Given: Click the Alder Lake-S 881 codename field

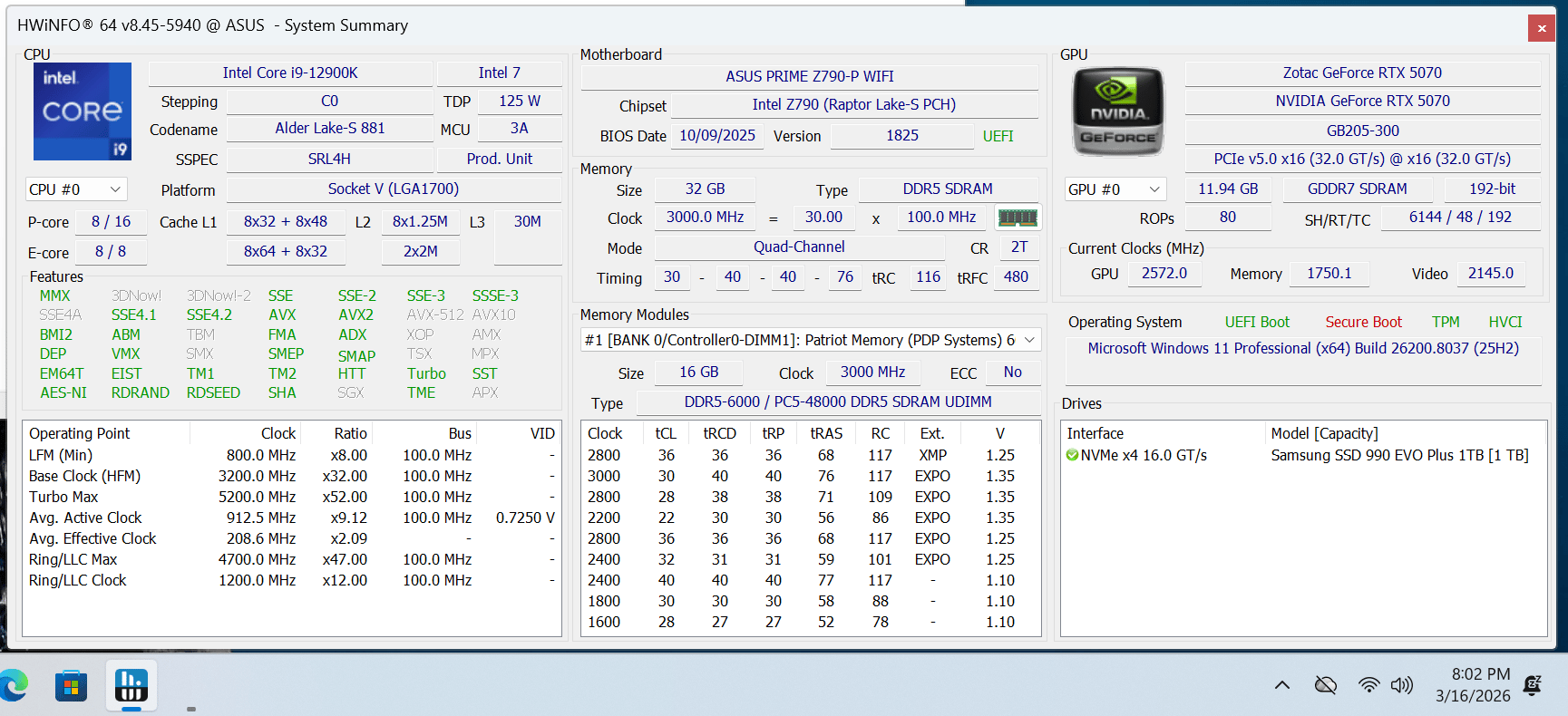Looking at the screenshot, I should pos(330,128).
